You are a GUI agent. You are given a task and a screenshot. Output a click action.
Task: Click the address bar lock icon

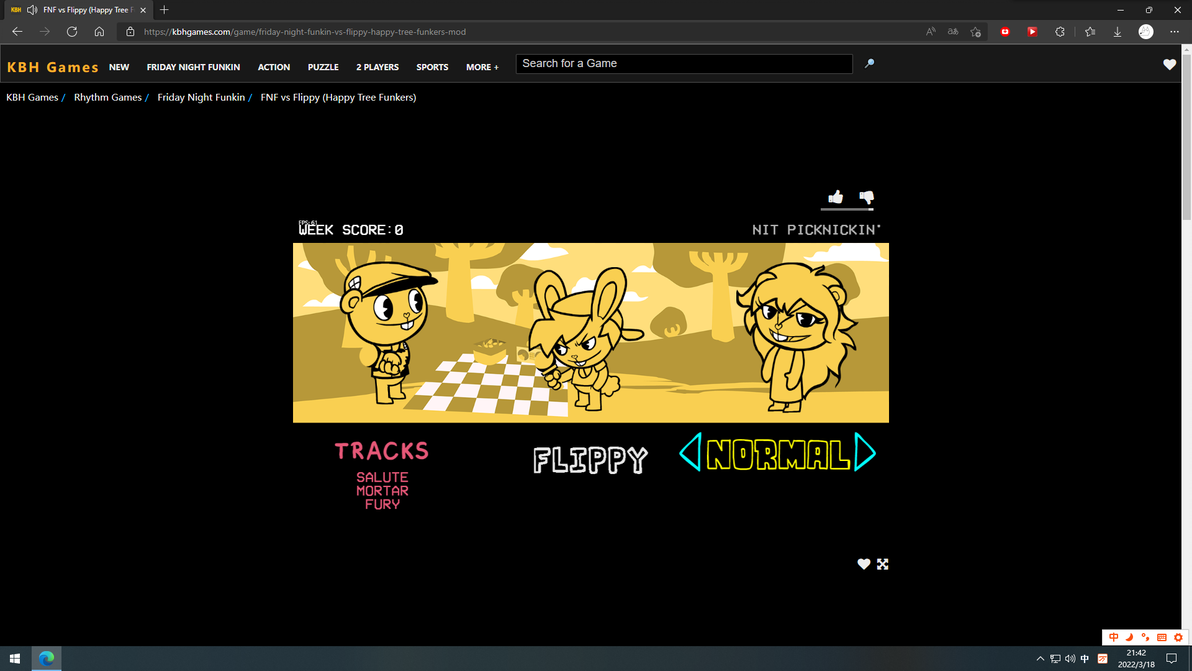click(x=130, y=32)
